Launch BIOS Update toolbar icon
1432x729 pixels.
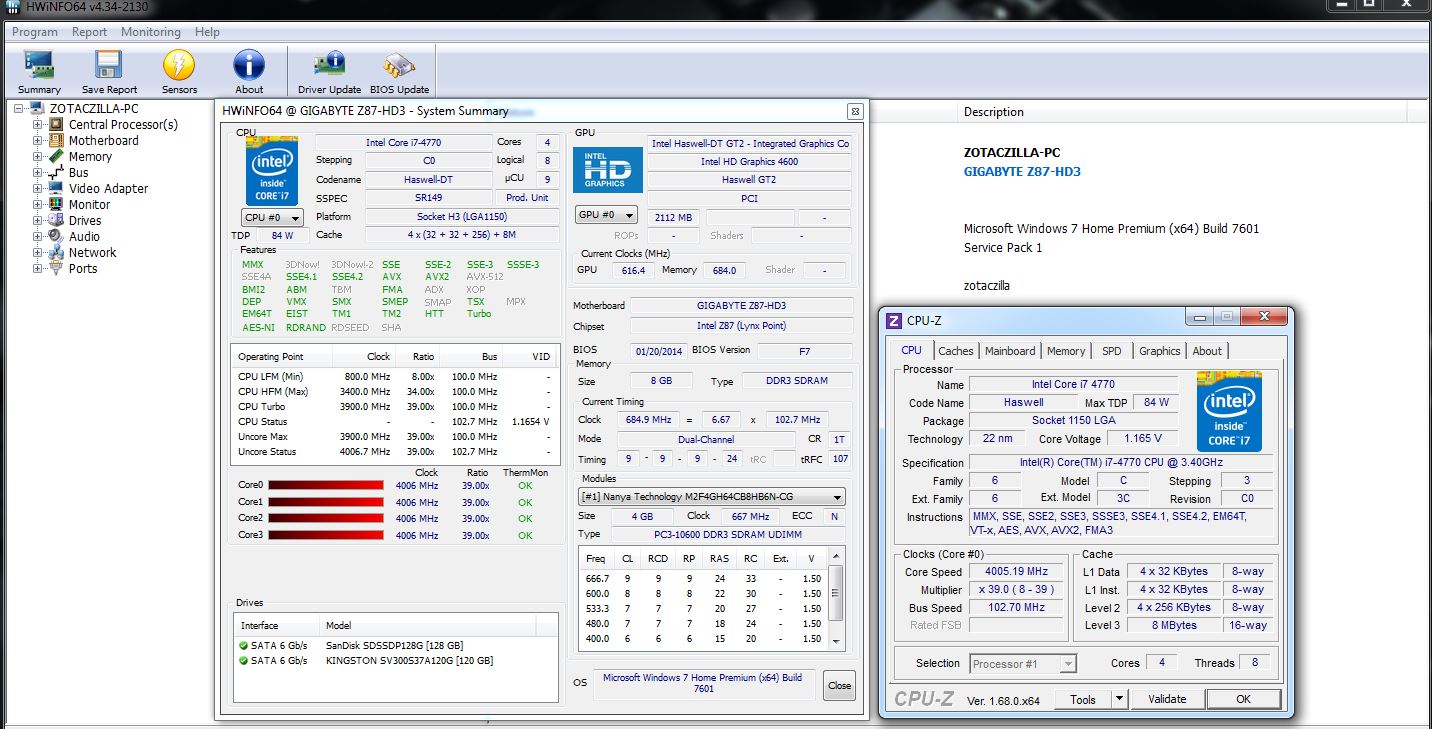coord(399,72)
